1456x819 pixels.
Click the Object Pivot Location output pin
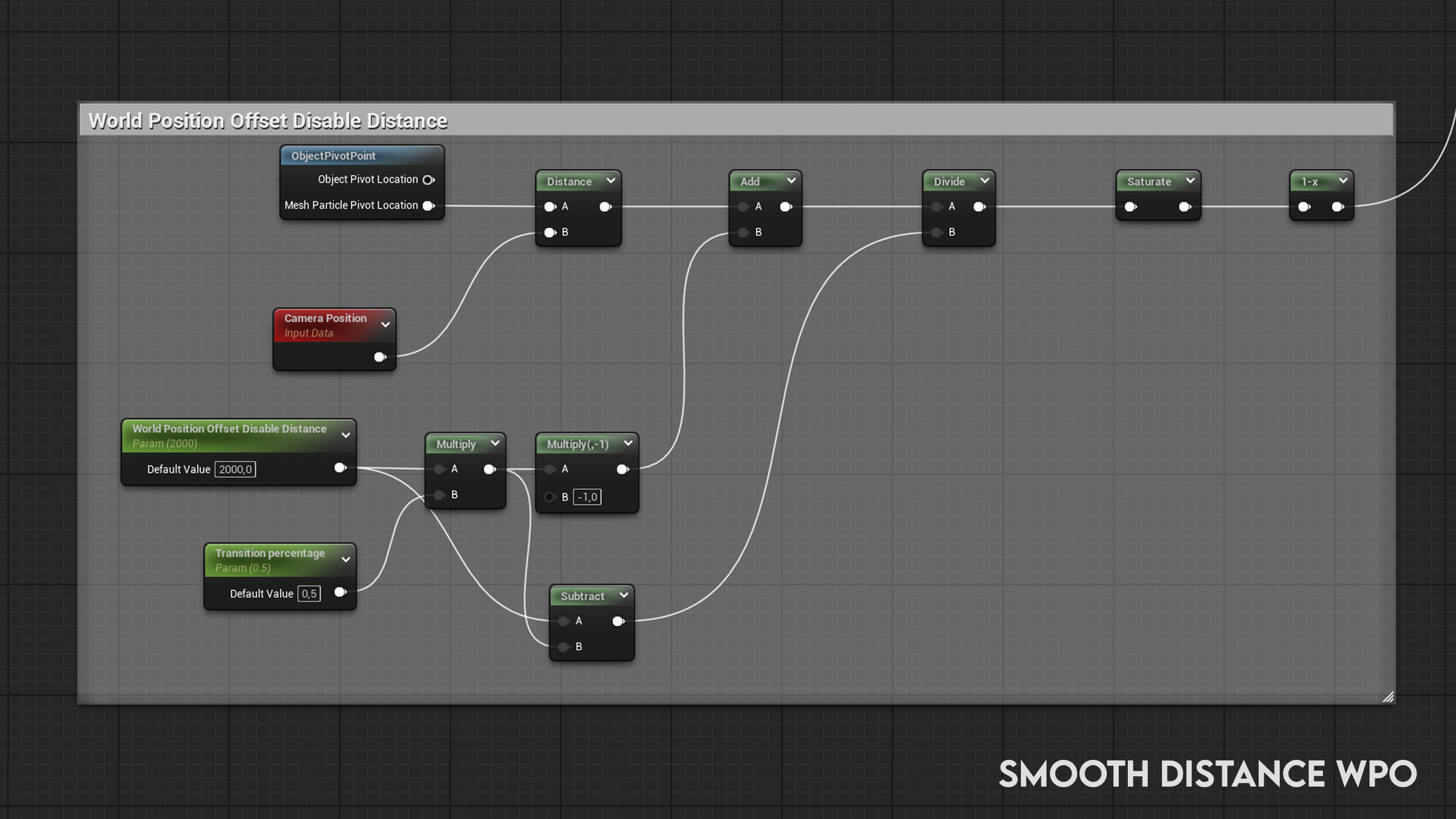(428, 180)
